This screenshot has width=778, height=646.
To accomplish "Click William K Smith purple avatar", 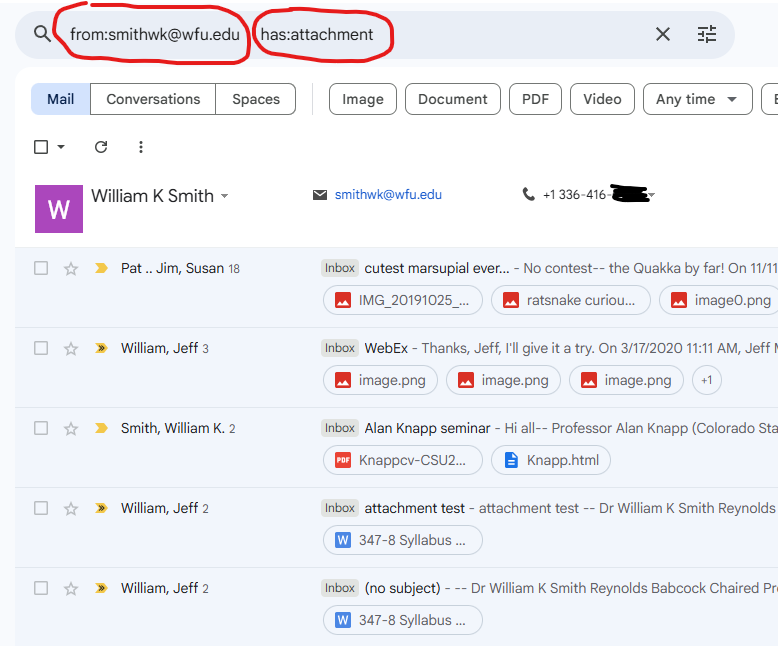I will coord(59,209).
